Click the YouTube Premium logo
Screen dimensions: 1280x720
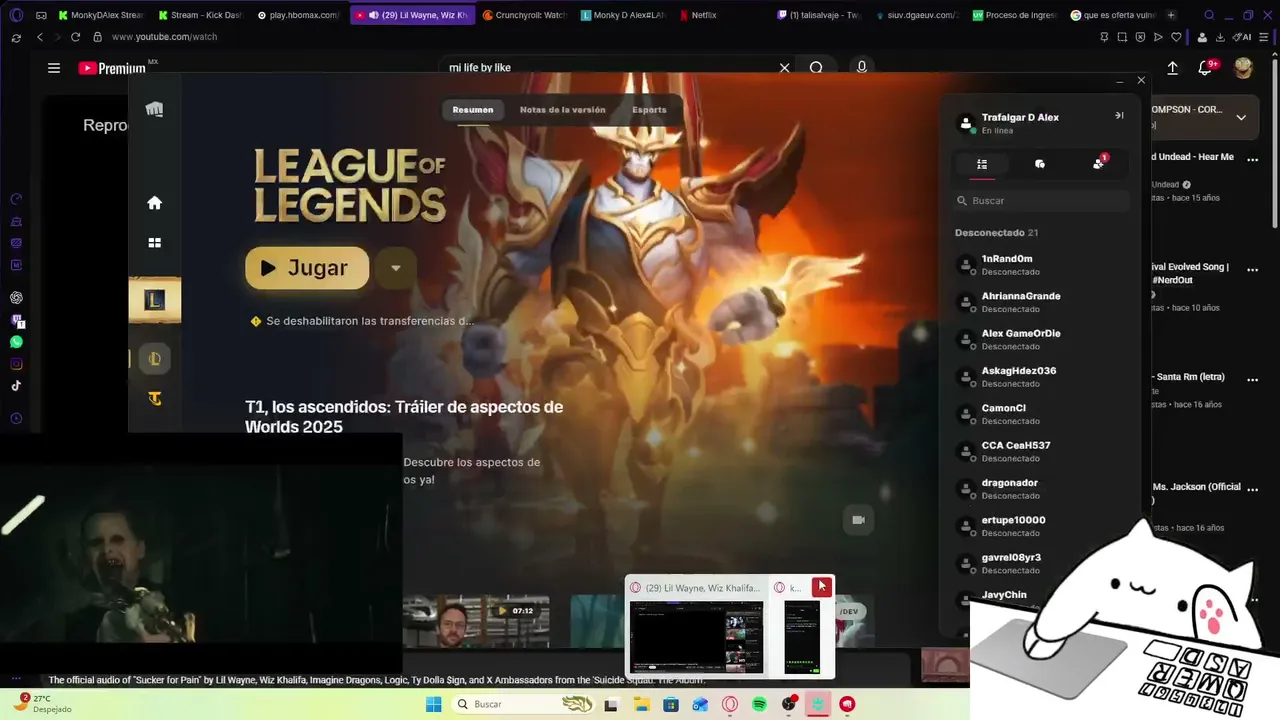pos(112,68)
